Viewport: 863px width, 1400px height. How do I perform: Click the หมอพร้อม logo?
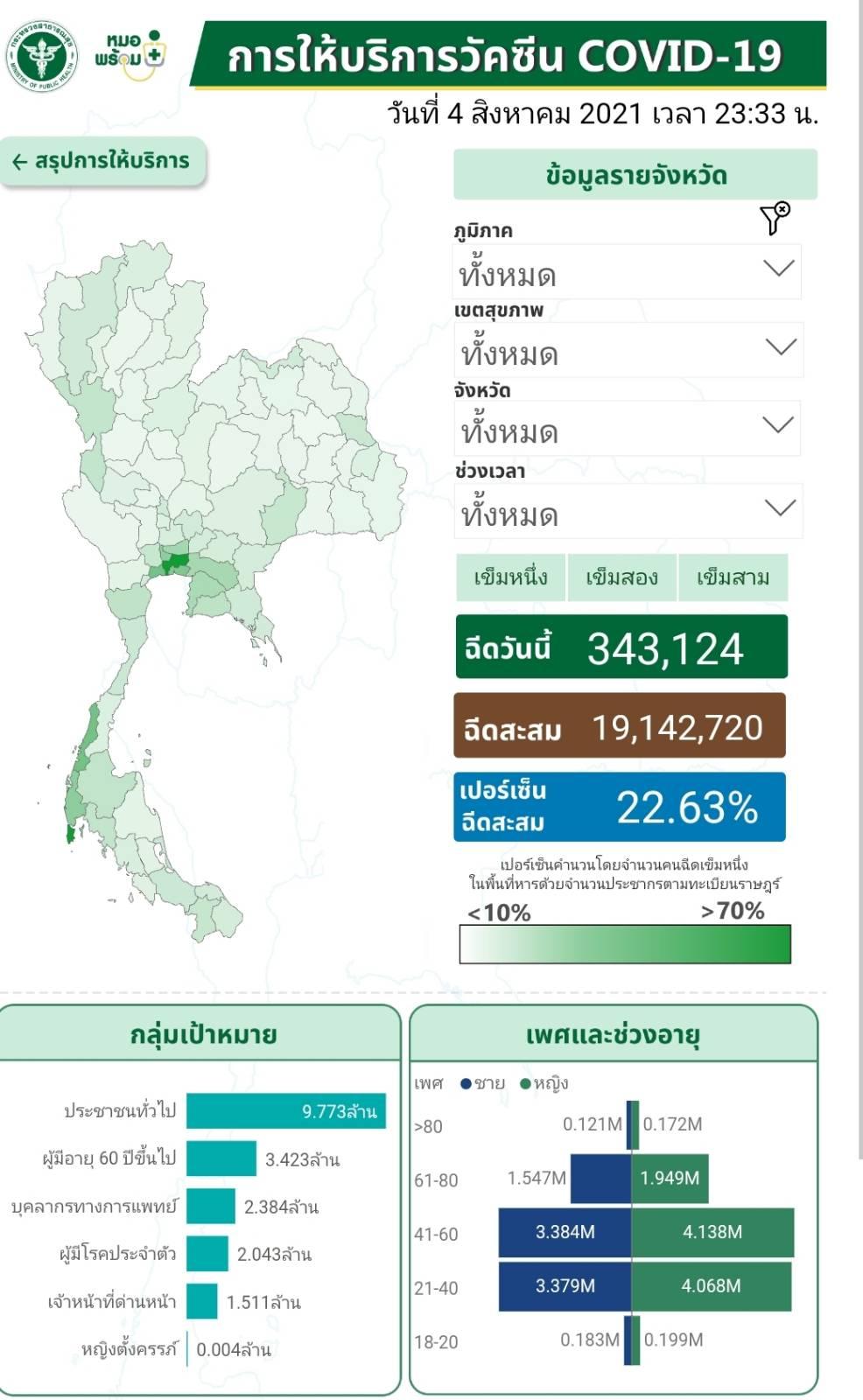coord(130,56)
